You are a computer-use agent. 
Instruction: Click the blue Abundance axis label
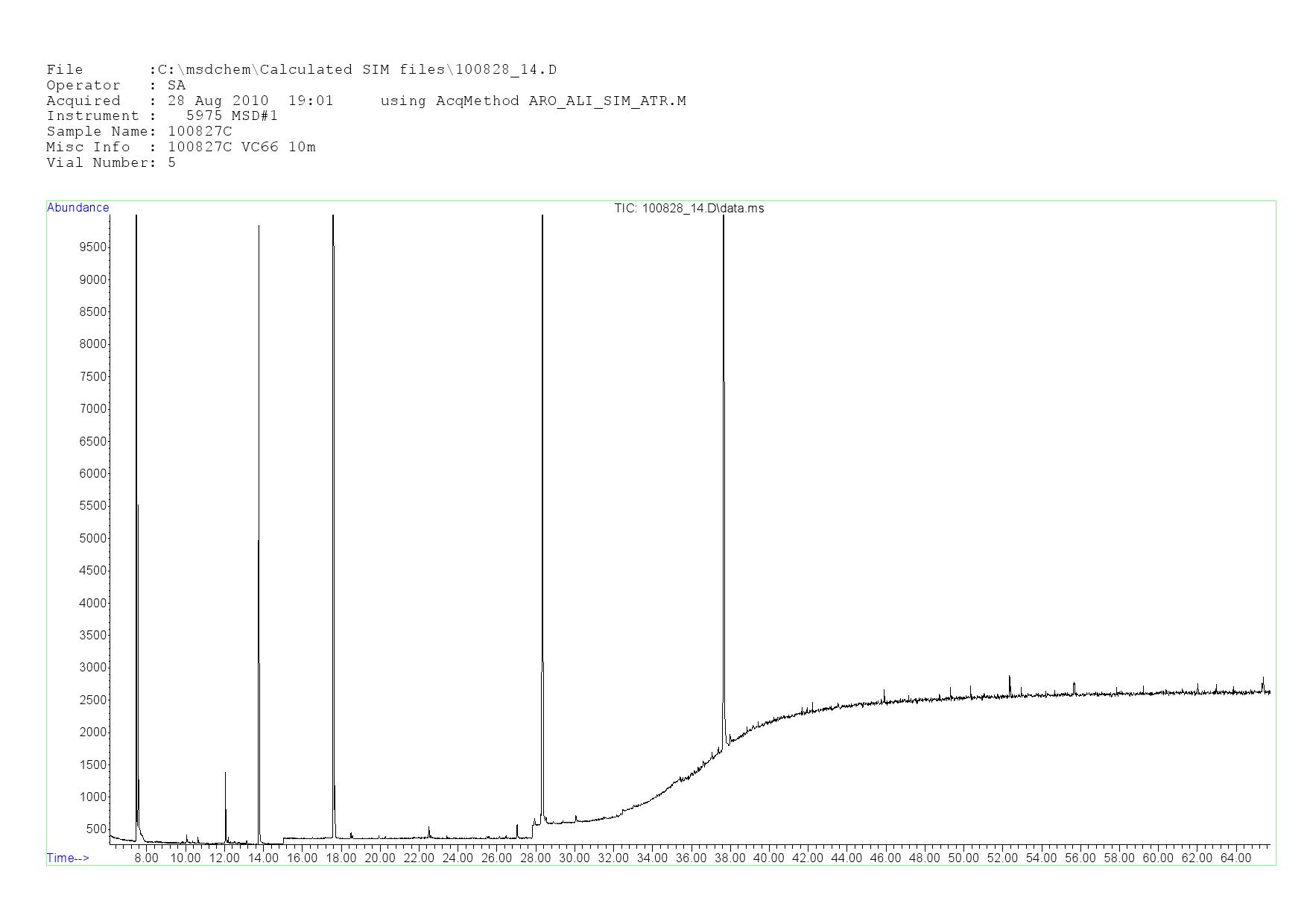click(77, 208)
